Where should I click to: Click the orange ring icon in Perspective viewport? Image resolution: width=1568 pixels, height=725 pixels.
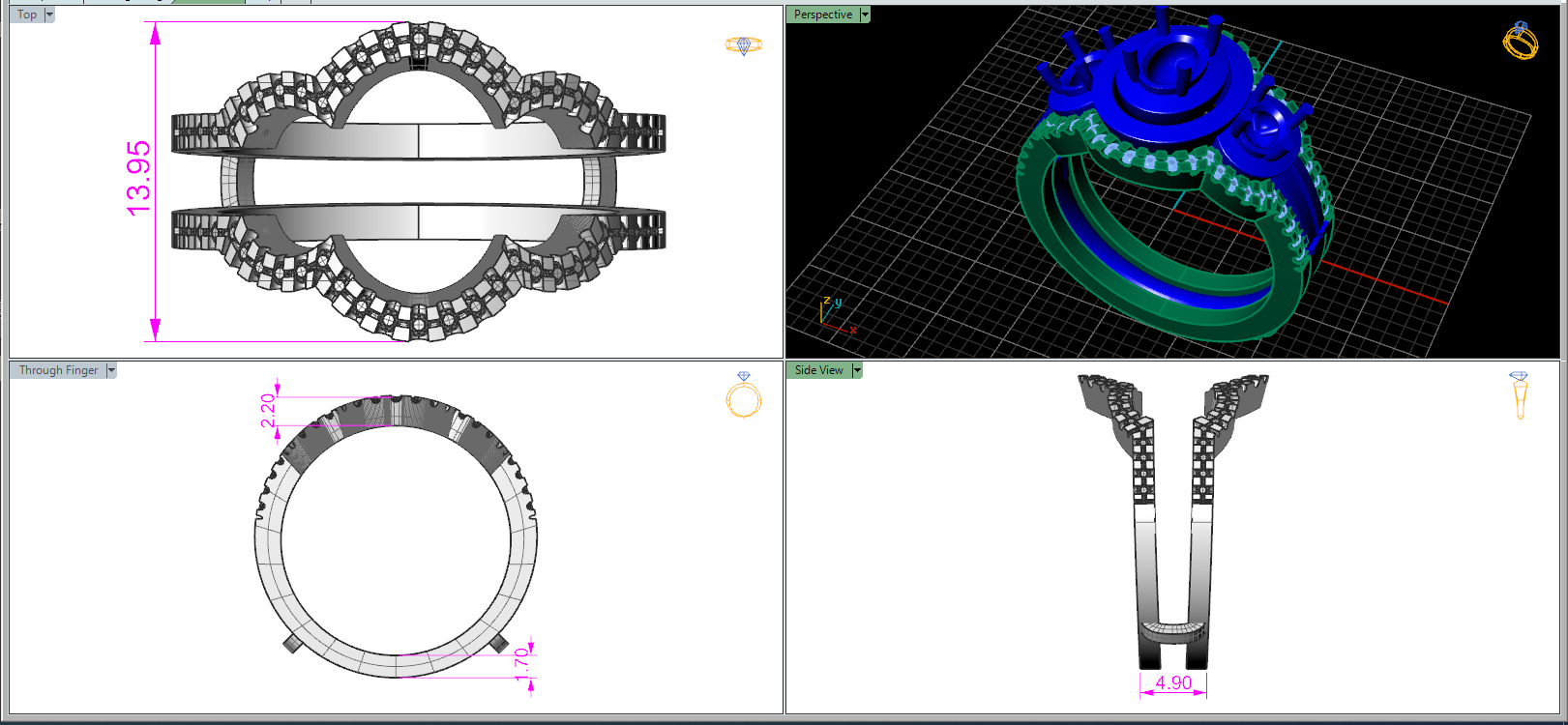pos(1521,40)
